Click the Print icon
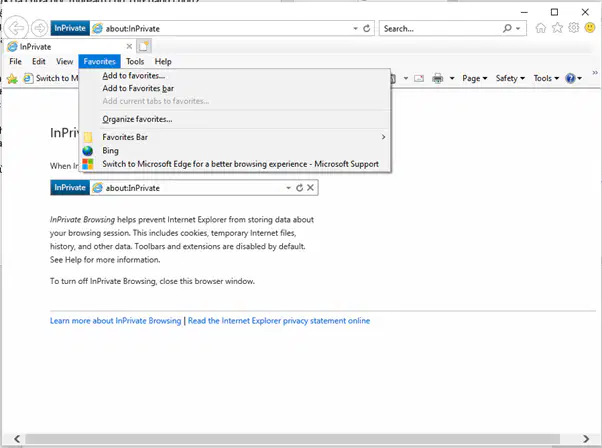602x448 pixels. click(438, 78)
